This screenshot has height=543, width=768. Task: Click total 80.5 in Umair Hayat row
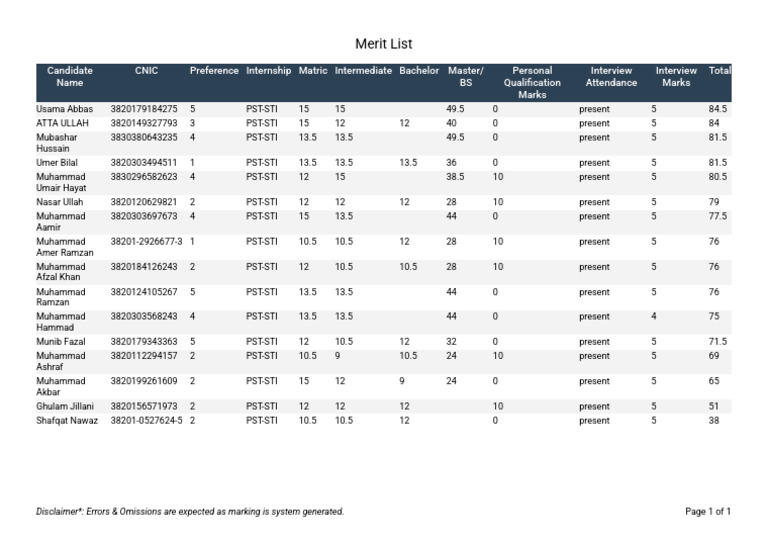718,177
